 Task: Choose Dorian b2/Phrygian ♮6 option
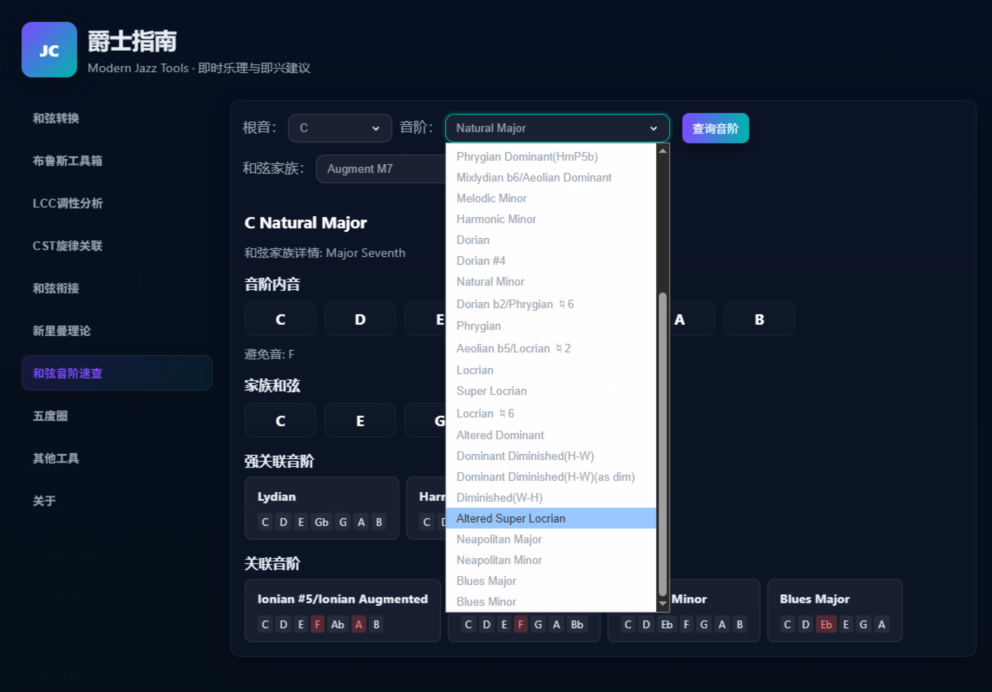point(550,304)
